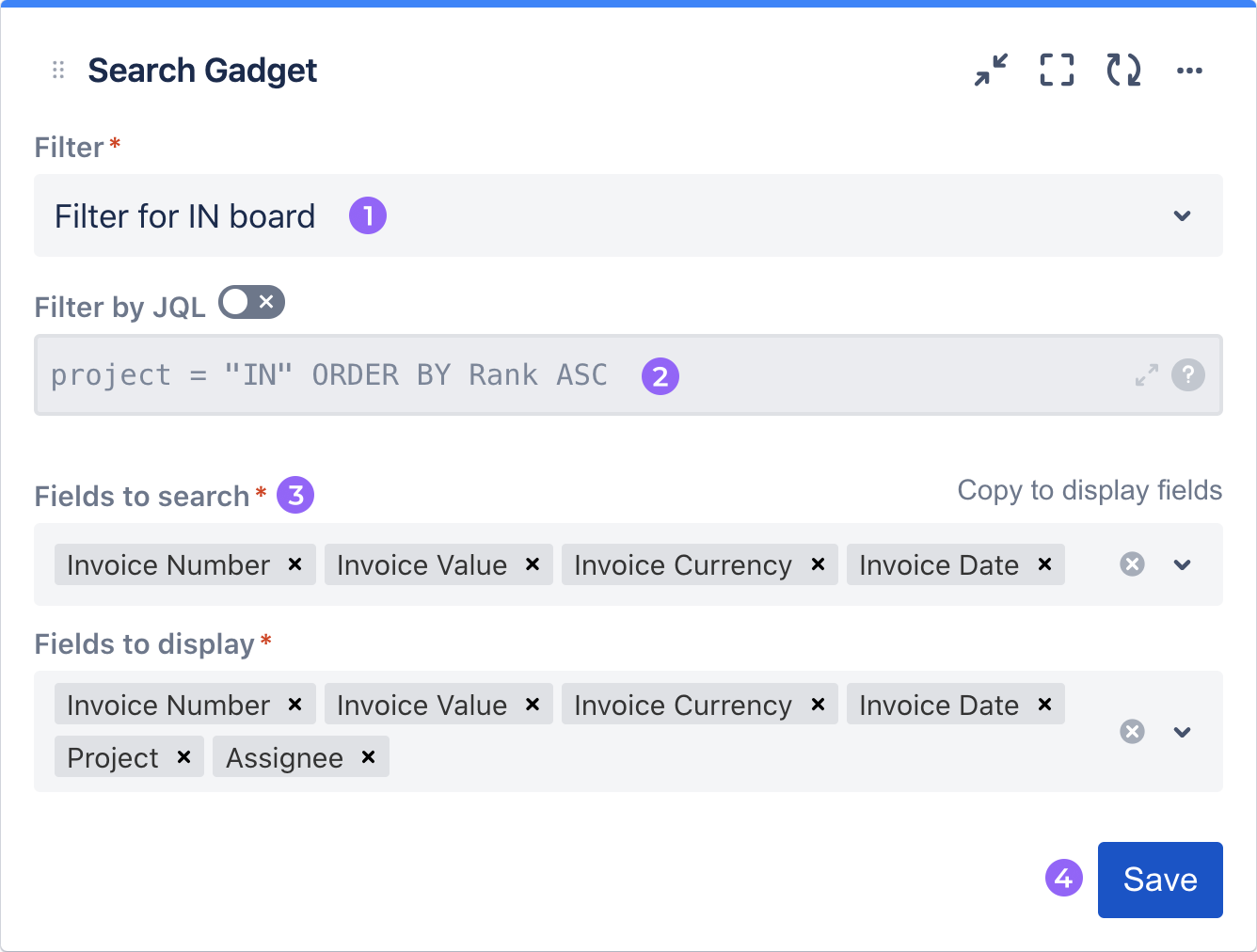Remove Project tag from Fields to display
This screenshot has width=1257, height=952.
(x=184, y=757)
